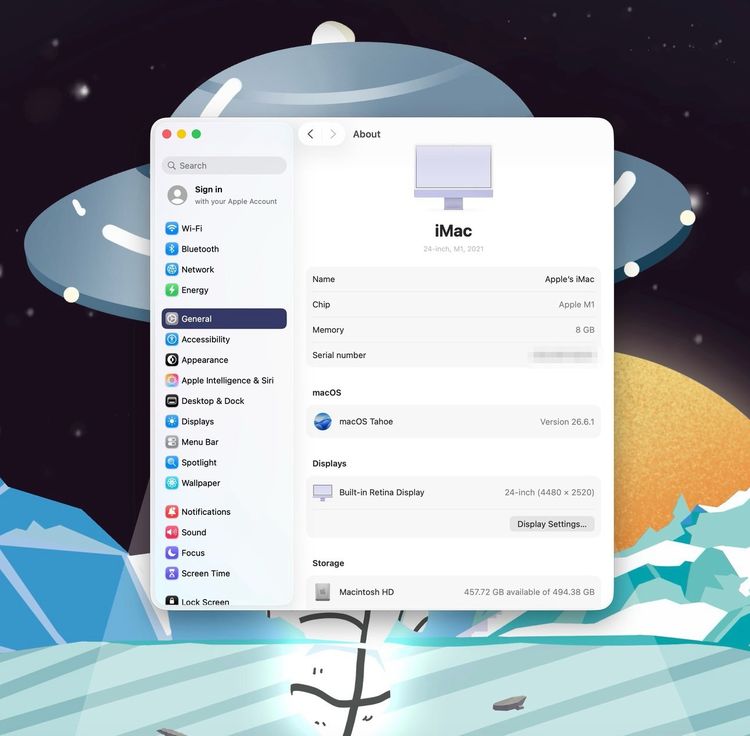Open Accessibility icon in sidebar
The image size is (750, 736).
click(x=172, y=339)
